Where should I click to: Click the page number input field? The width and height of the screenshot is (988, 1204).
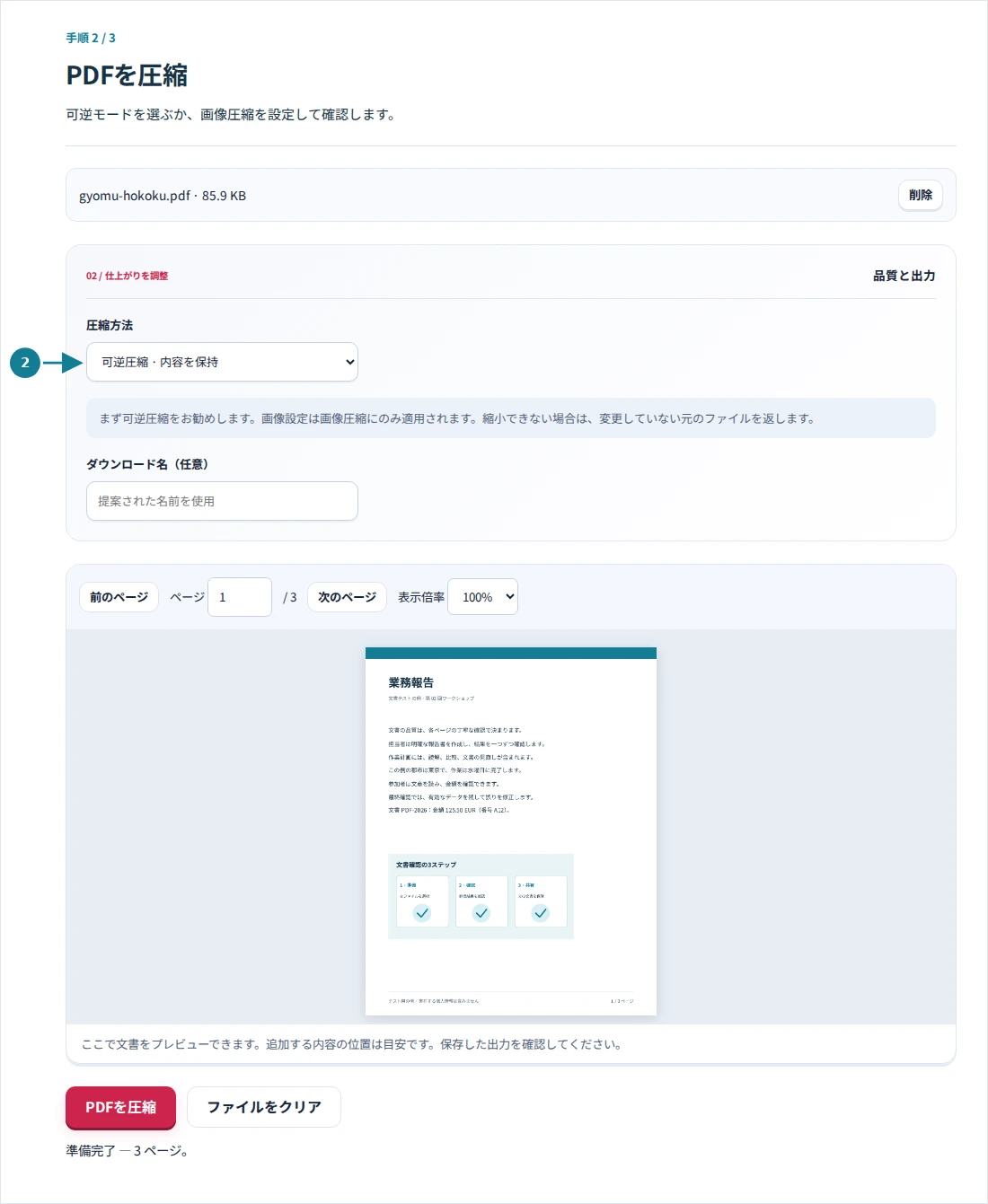click(x=240, y=597)
